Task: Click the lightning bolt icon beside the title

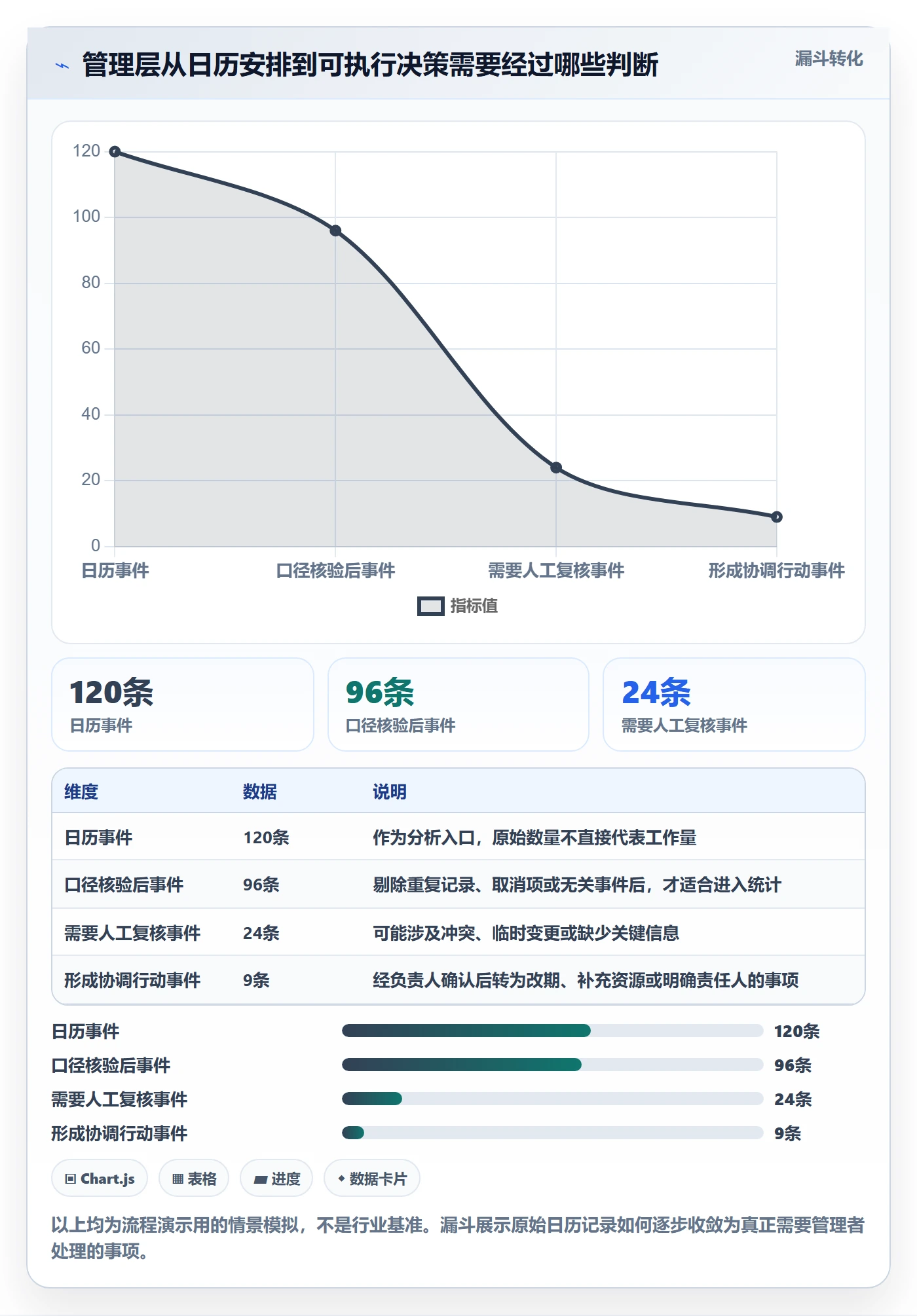Action: tap(62, 65)
